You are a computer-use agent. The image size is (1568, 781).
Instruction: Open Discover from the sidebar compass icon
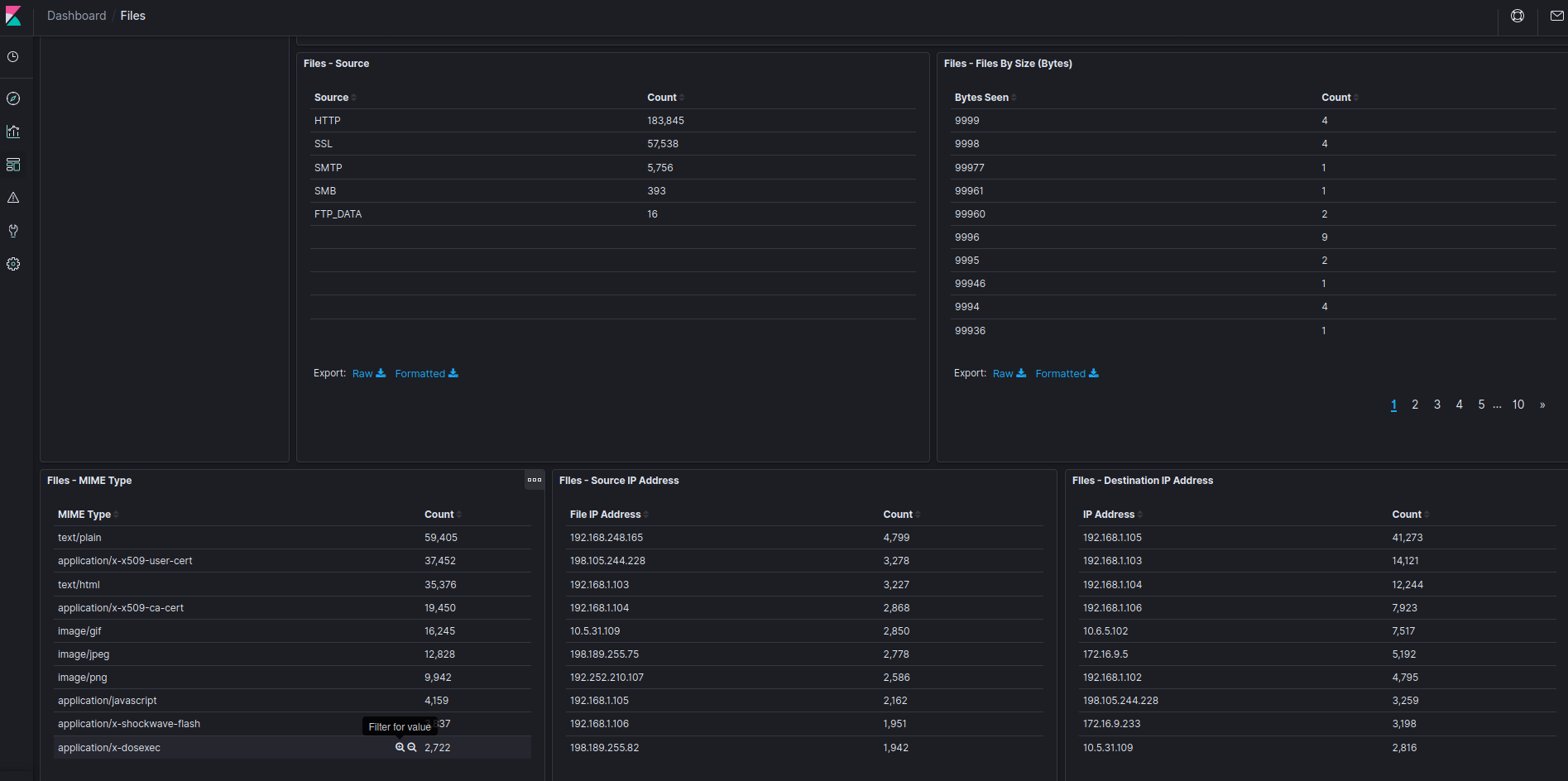point(12,98)
